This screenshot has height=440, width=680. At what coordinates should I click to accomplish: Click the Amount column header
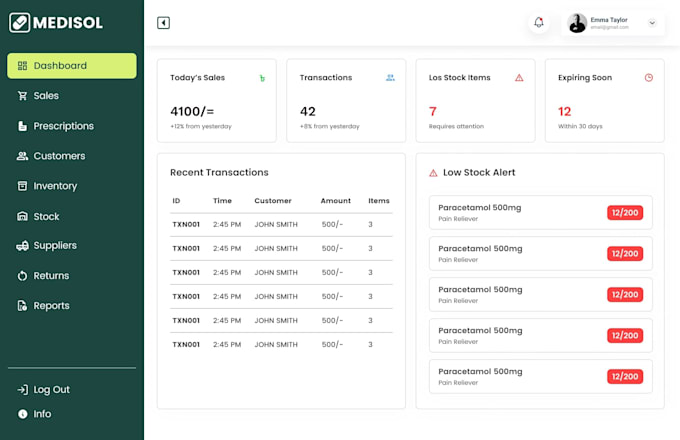click(336, 201)
